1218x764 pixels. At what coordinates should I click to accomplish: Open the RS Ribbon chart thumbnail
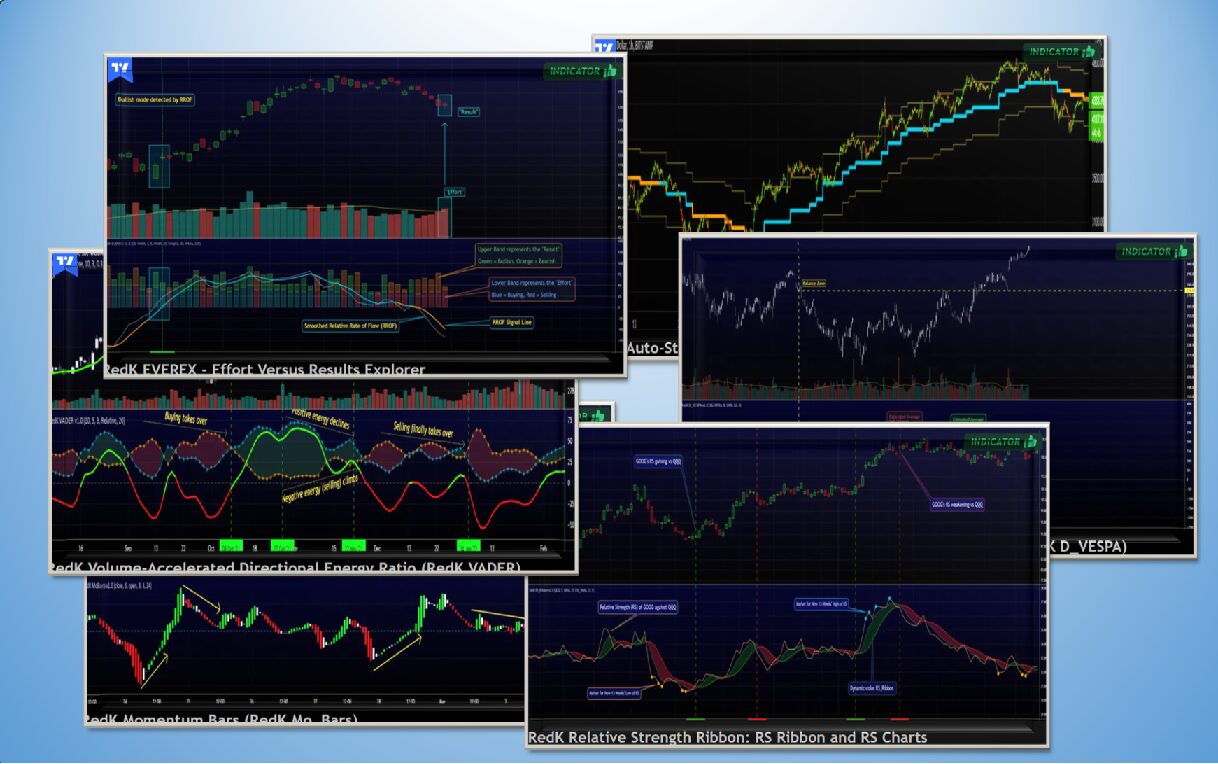coord(787,585)
